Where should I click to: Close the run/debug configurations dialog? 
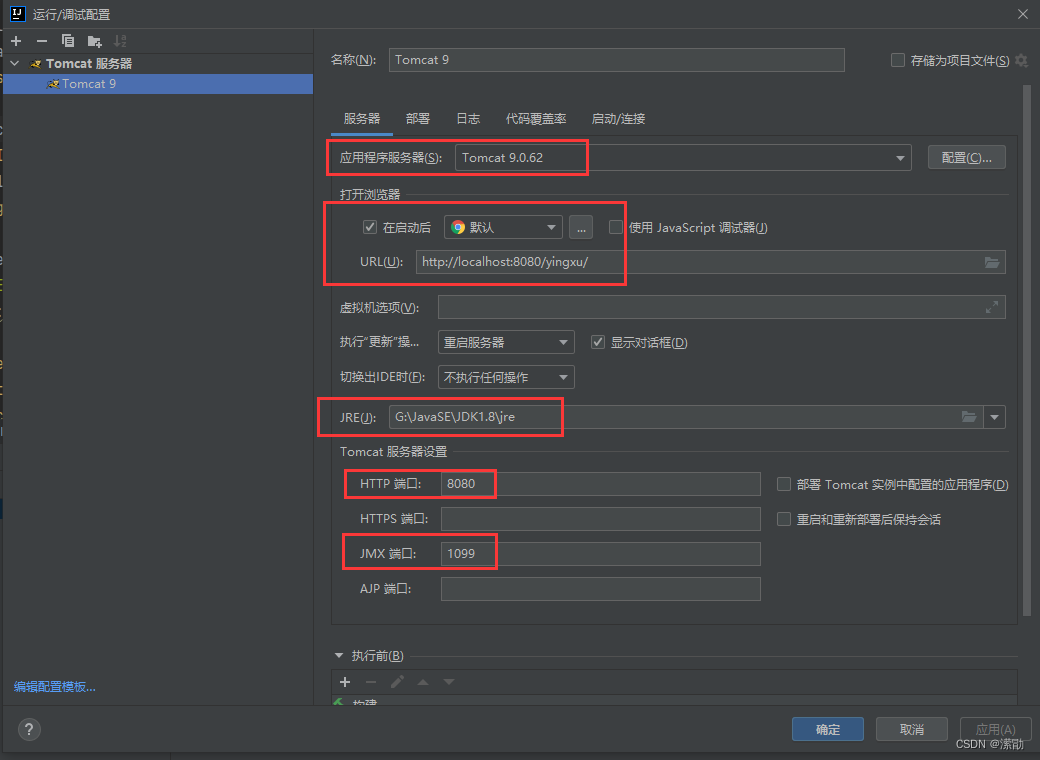point(1023,14)
